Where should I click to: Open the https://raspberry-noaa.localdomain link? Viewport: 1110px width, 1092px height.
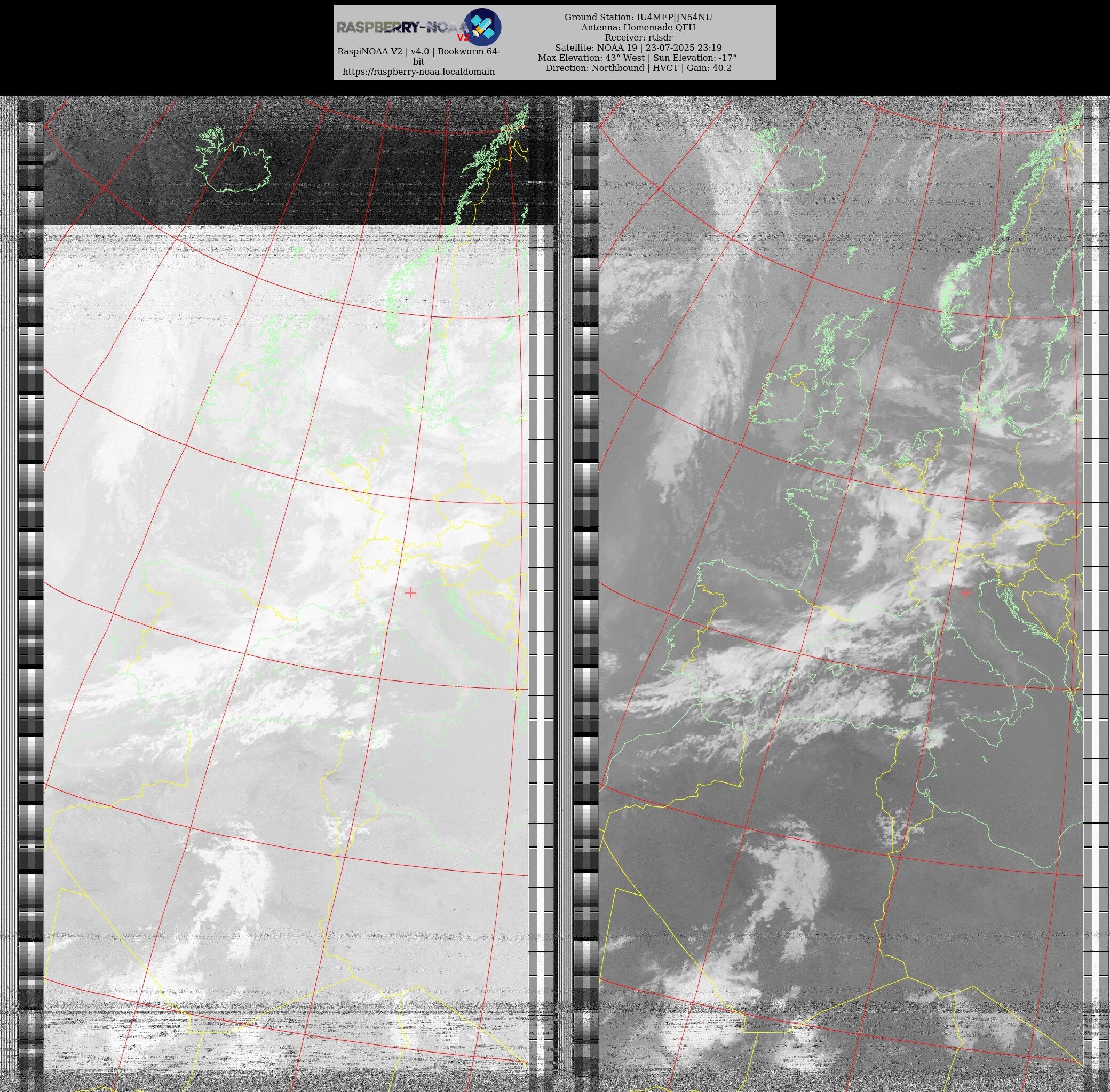pyautogui.click(x=418, y=72)
